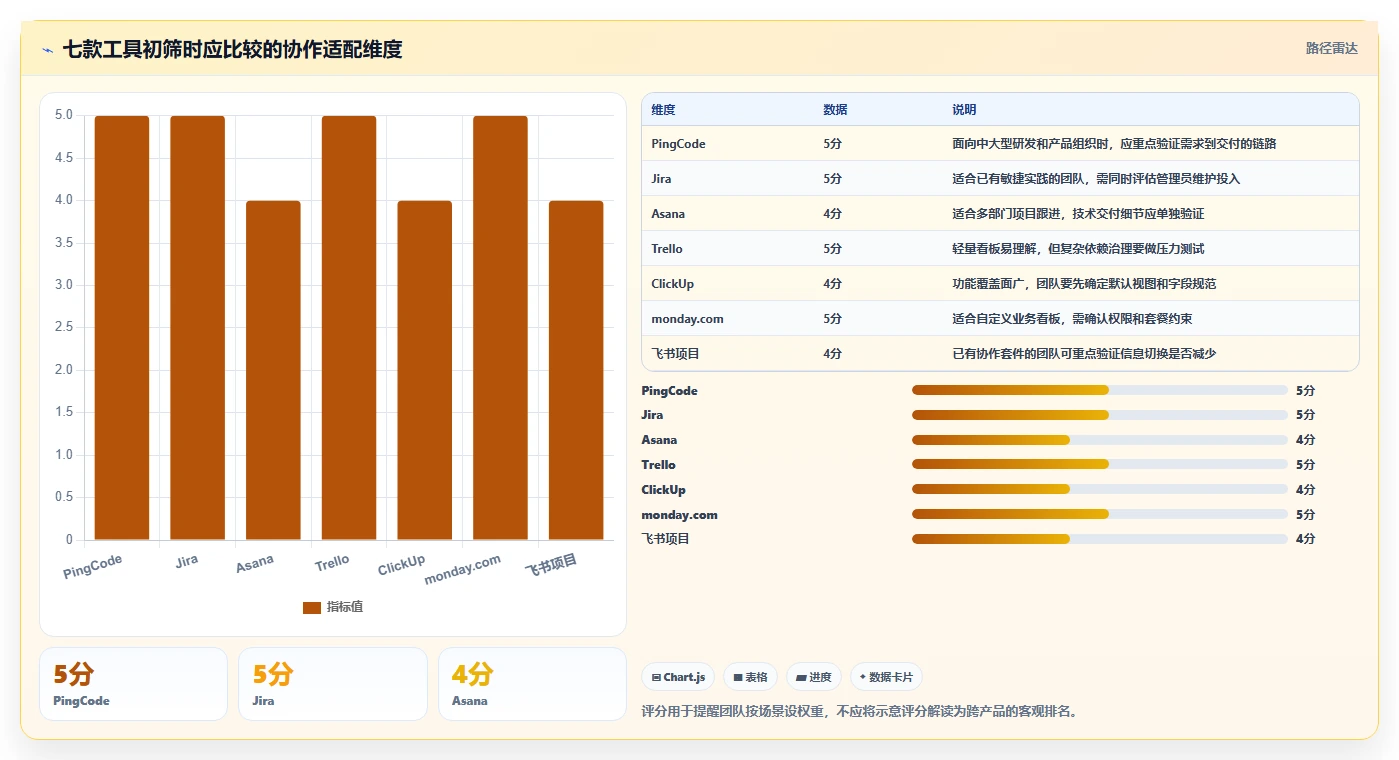Click the Jira progress bar
This screenshot has width=1399, height=760.
click(x=1100, y=415)
